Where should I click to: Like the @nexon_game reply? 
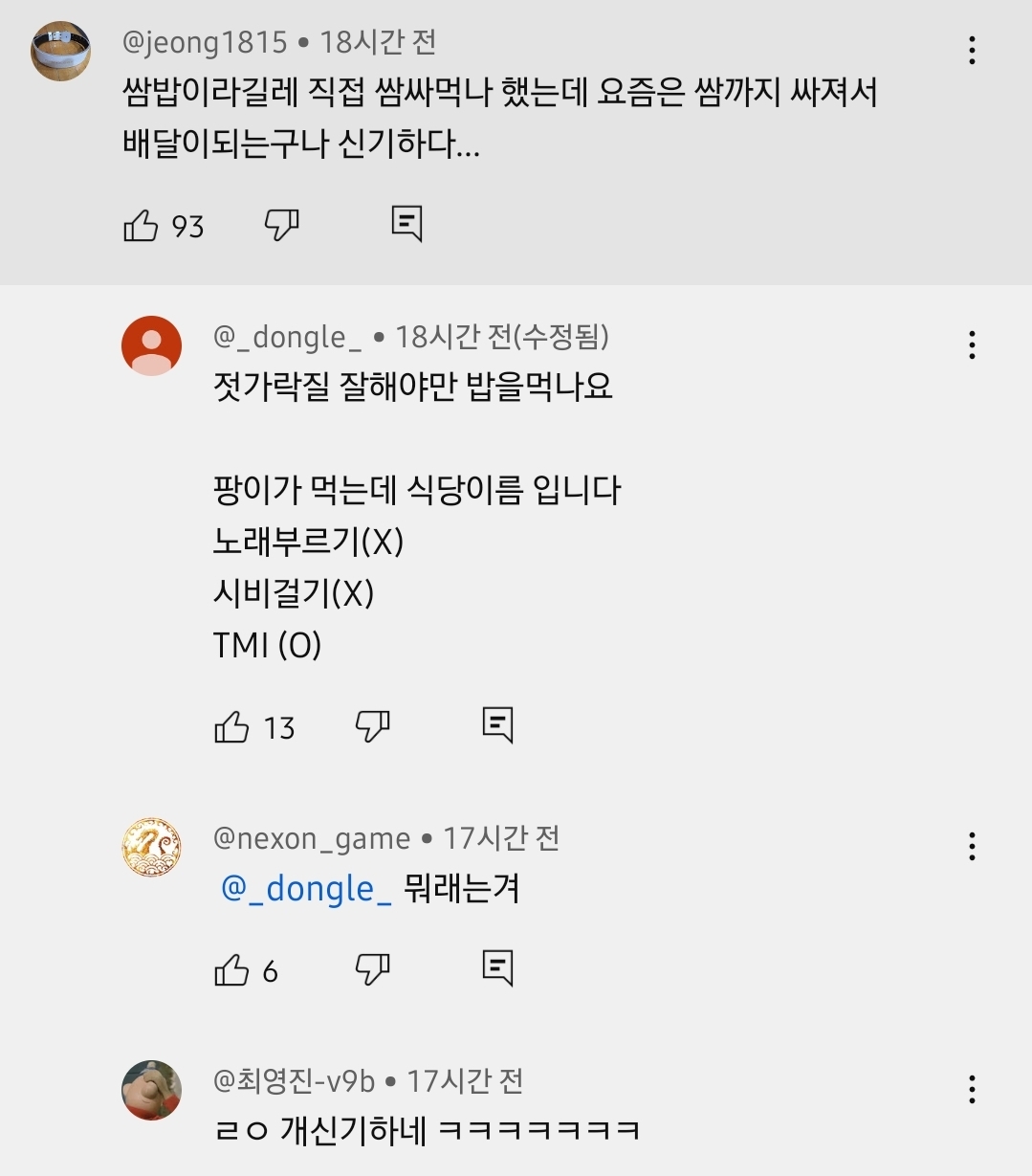point(231,970)
